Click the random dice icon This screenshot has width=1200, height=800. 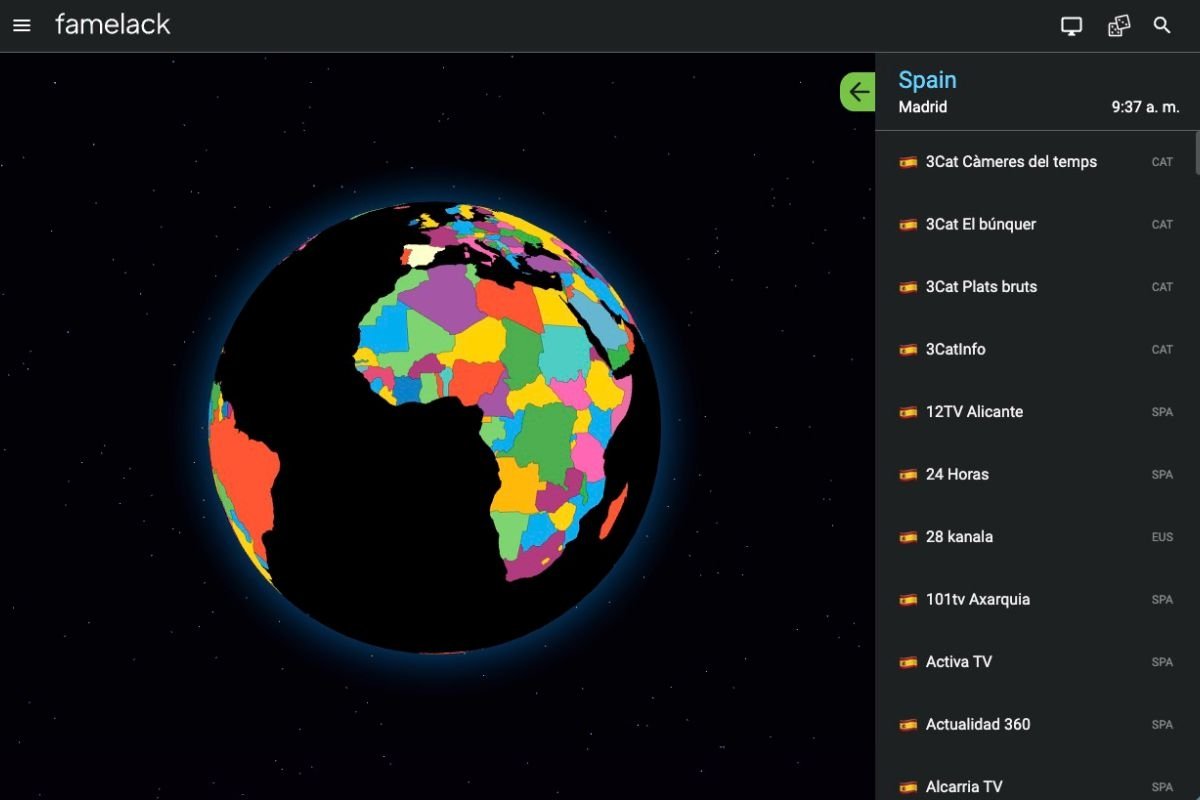click(x=1118, y=26)
